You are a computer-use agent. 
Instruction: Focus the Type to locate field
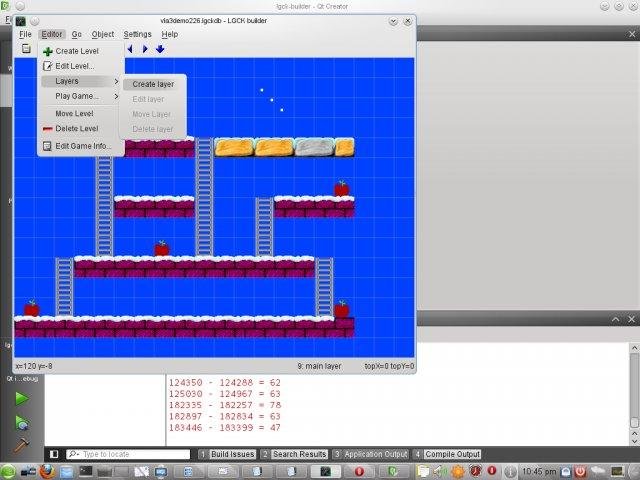(x=128, y=454)
